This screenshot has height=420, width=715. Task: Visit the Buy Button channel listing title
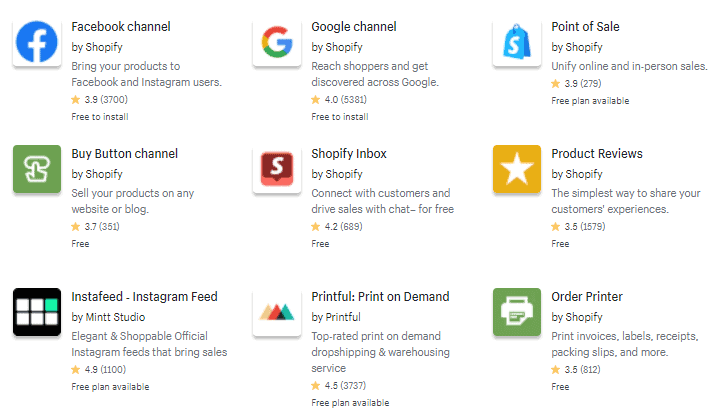124,154
